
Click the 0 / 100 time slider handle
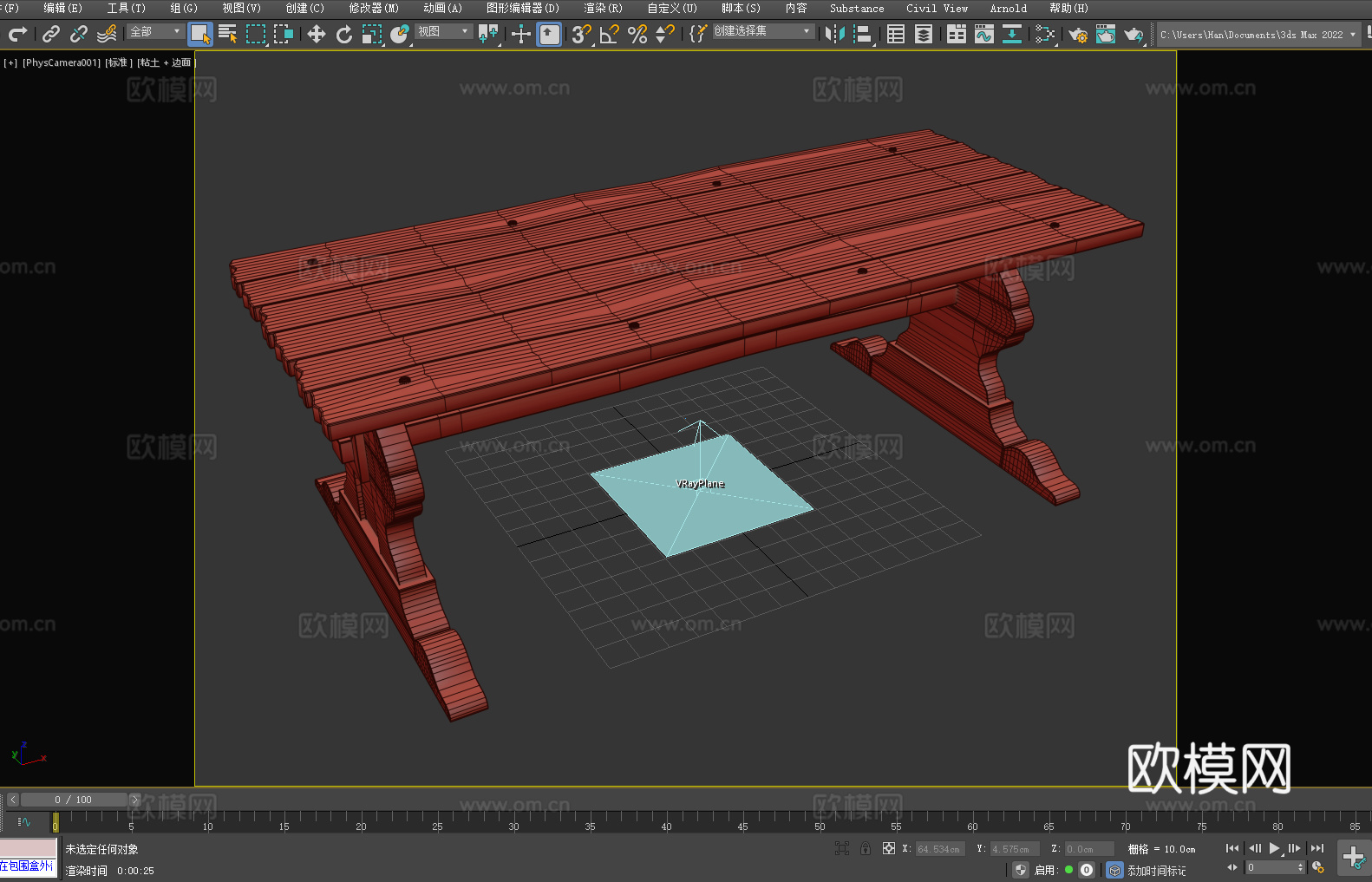click(74, 800)
